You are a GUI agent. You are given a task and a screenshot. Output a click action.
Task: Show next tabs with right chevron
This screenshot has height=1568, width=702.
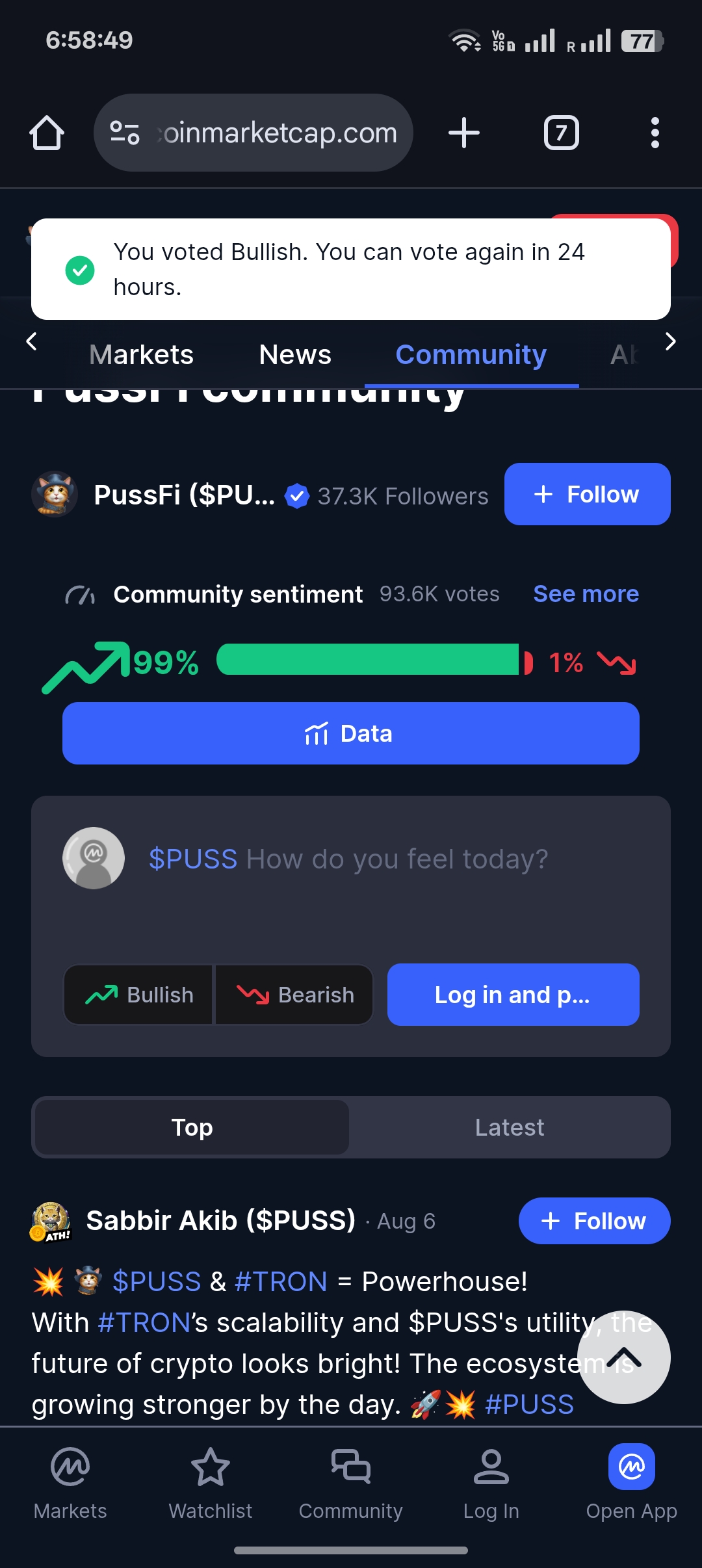(x=671, y=341)
